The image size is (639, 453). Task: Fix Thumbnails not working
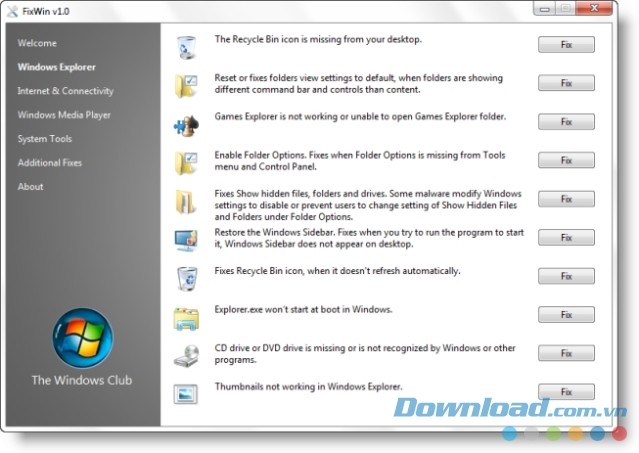[x=566, y=391]
